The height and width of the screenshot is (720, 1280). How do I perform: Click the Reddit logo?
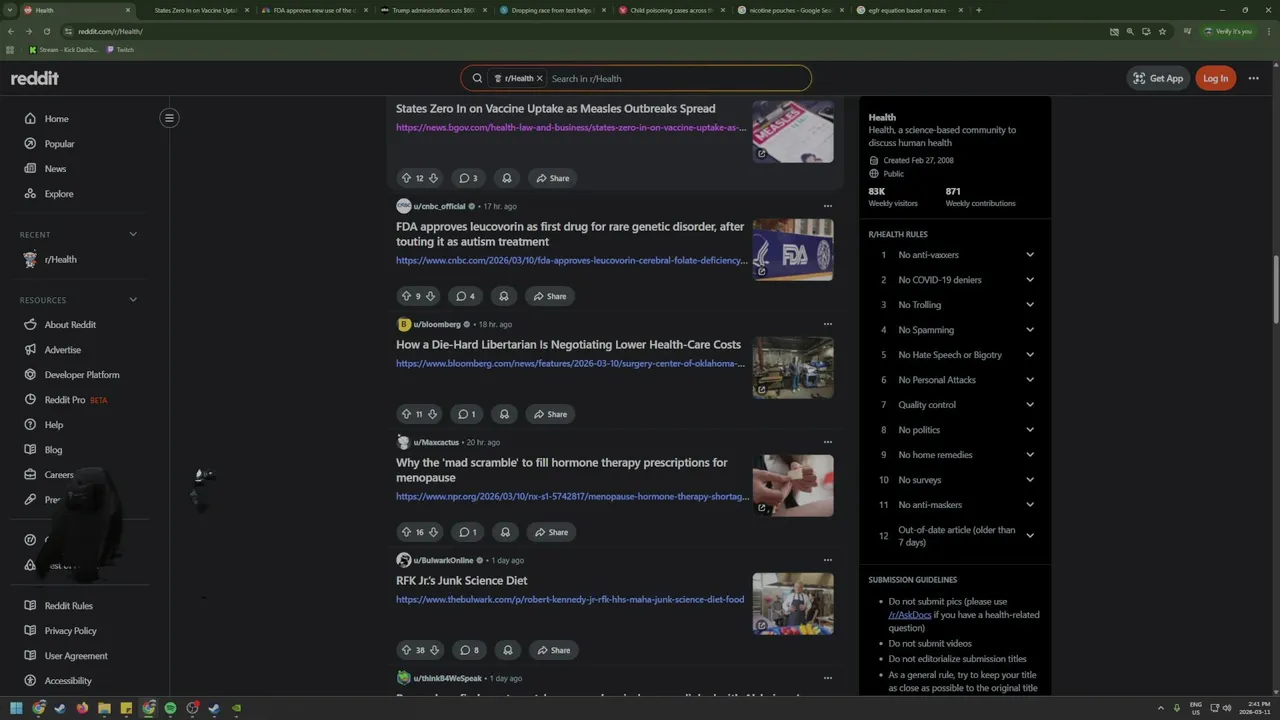click(x=35, y=78)
